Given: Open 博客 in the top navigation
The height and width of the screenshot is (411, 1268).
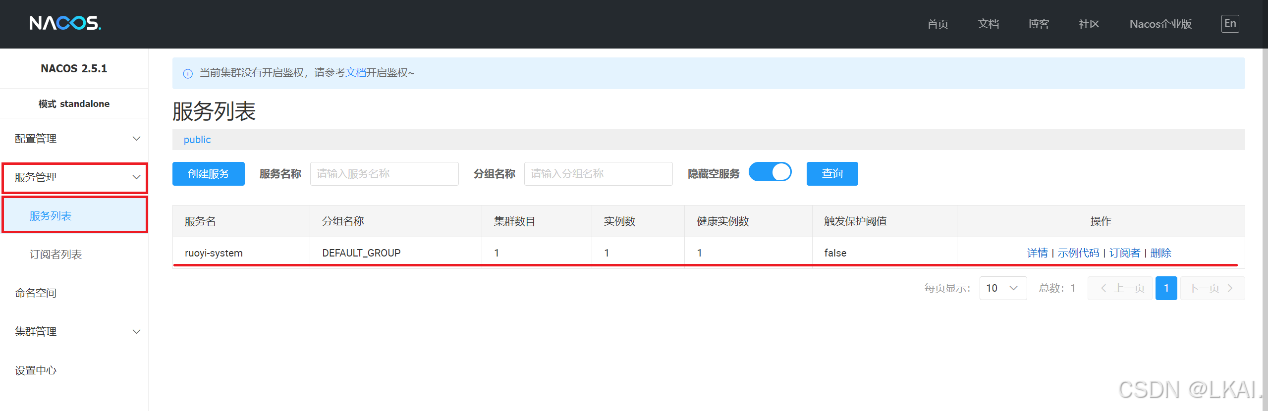Looking at the screenshot, I should (x=1038, y=23).
